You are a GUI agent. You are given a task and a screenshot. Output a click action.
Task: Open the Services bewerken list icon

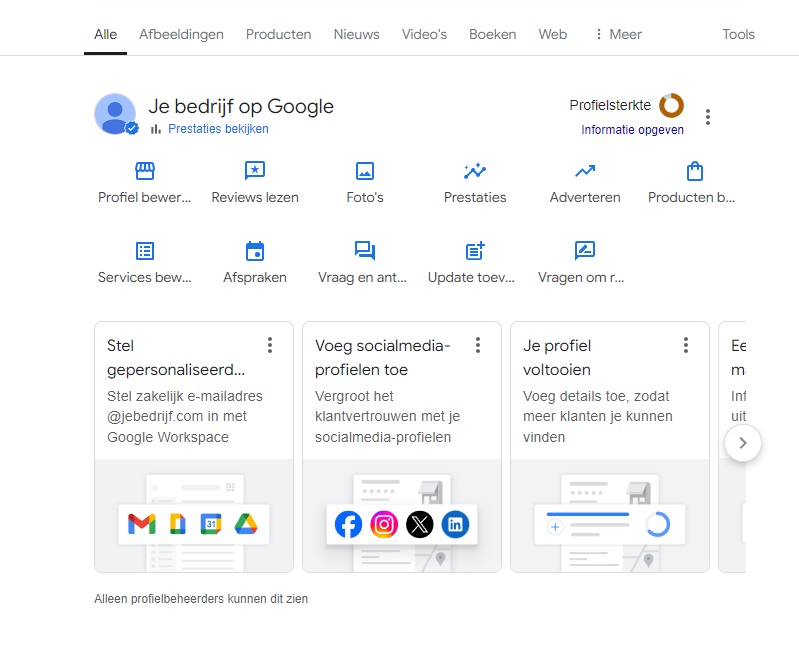[x=145, y=251]
